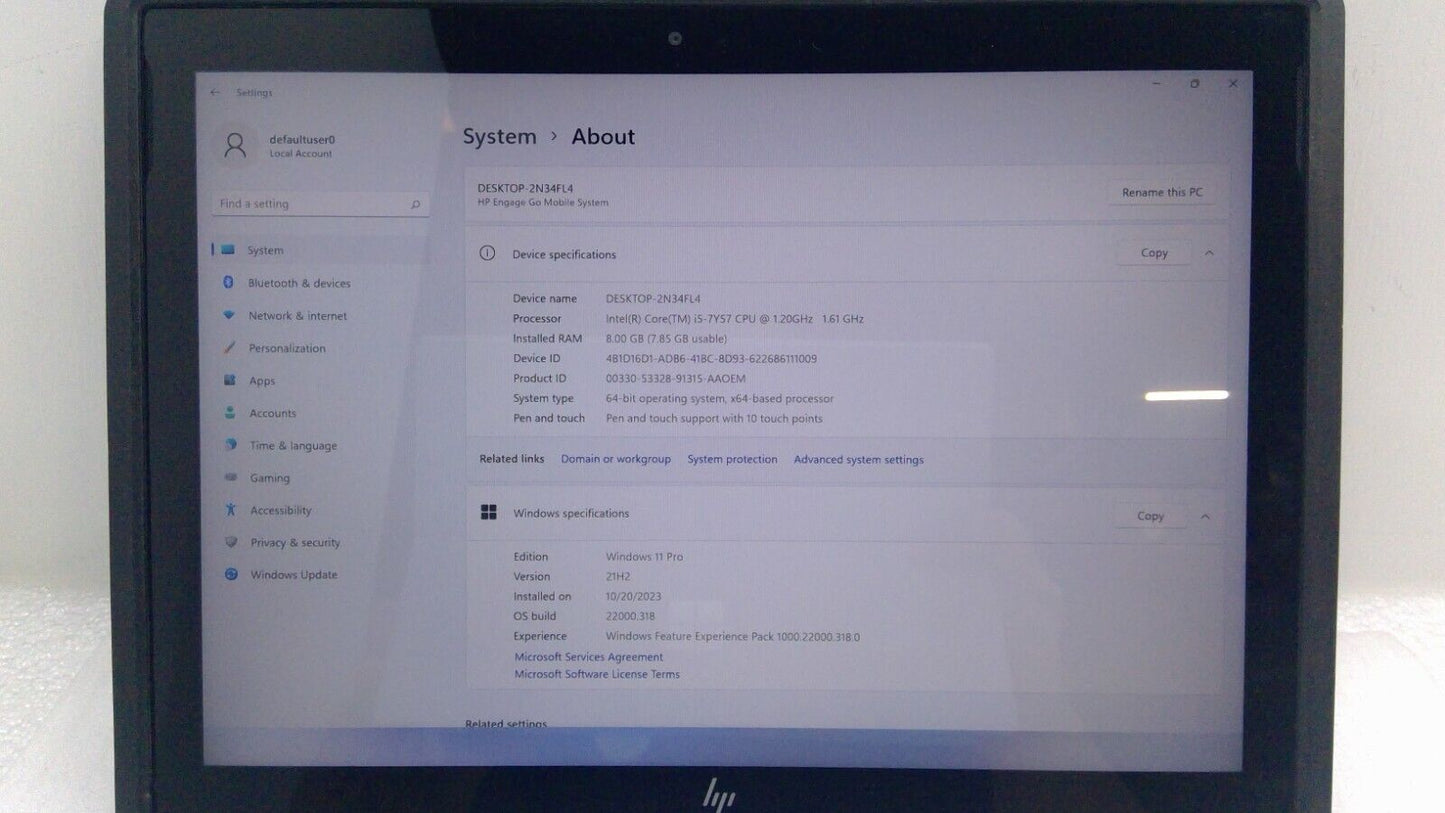Image resolution: width=1445 pixels, height=813 pixels.
Task: Click Rename this PC button
Action: coord(1162,192)
